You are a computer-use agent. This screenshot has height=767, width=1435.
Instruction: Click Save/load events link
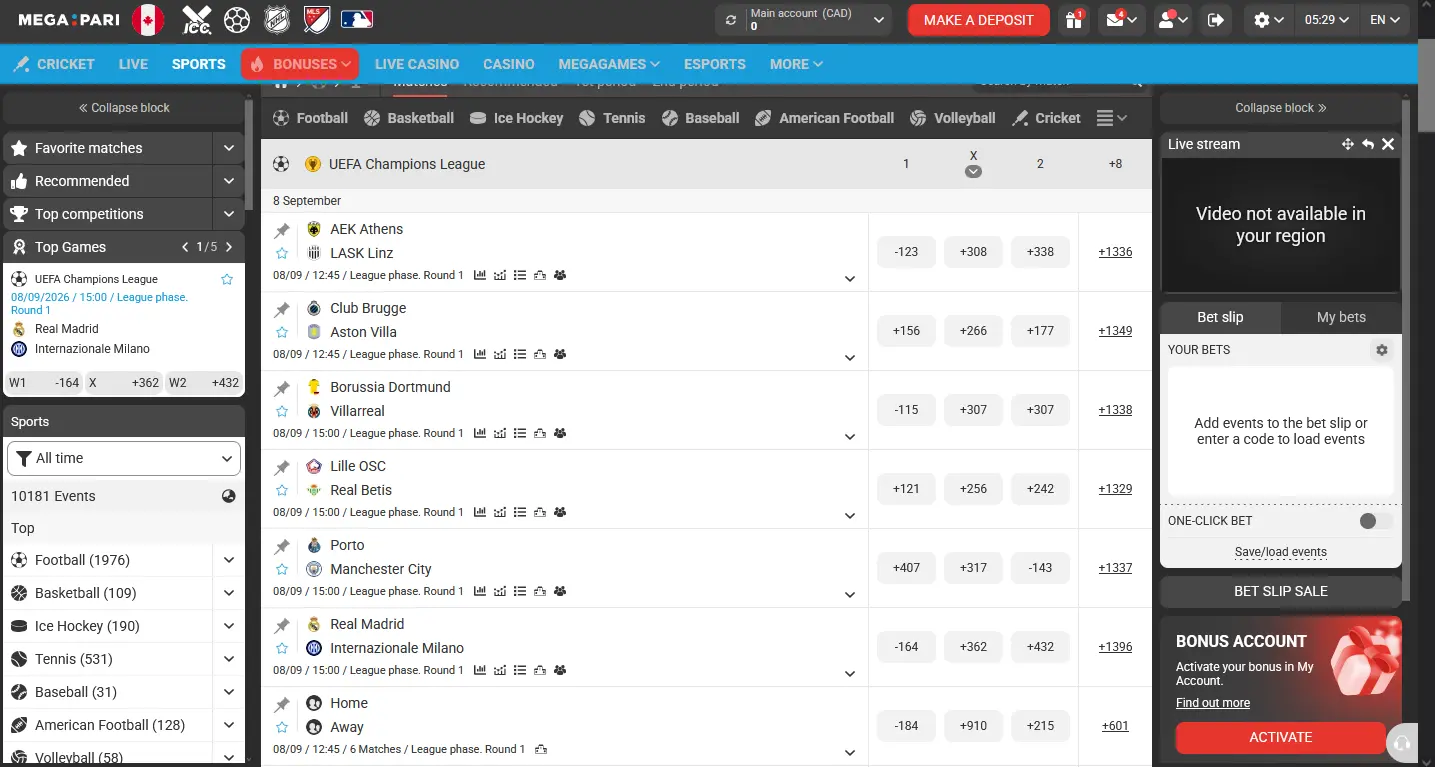coord(1281,552)
